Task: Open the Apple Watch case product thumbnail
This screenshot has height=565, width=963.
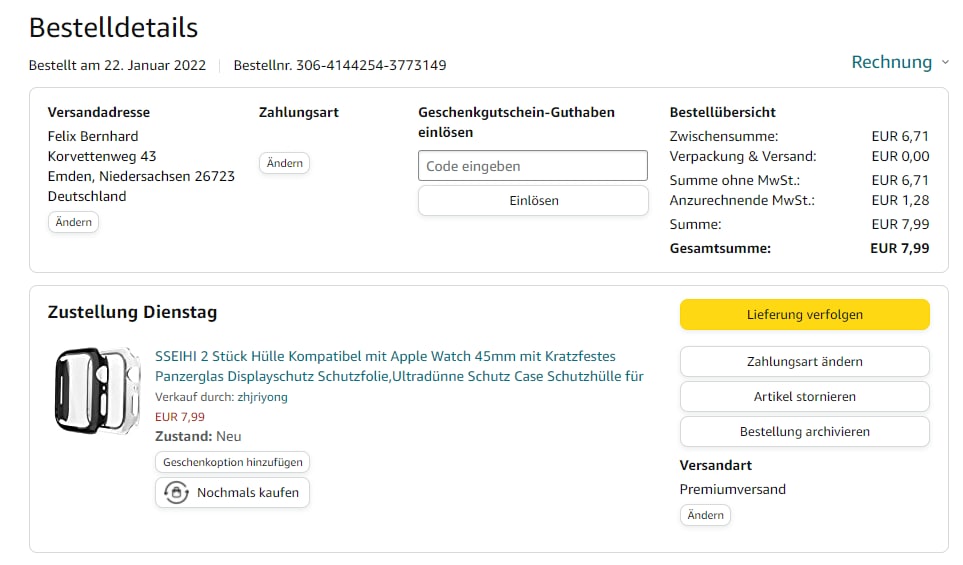Action: pyautogui.click(x=97, y=390)
